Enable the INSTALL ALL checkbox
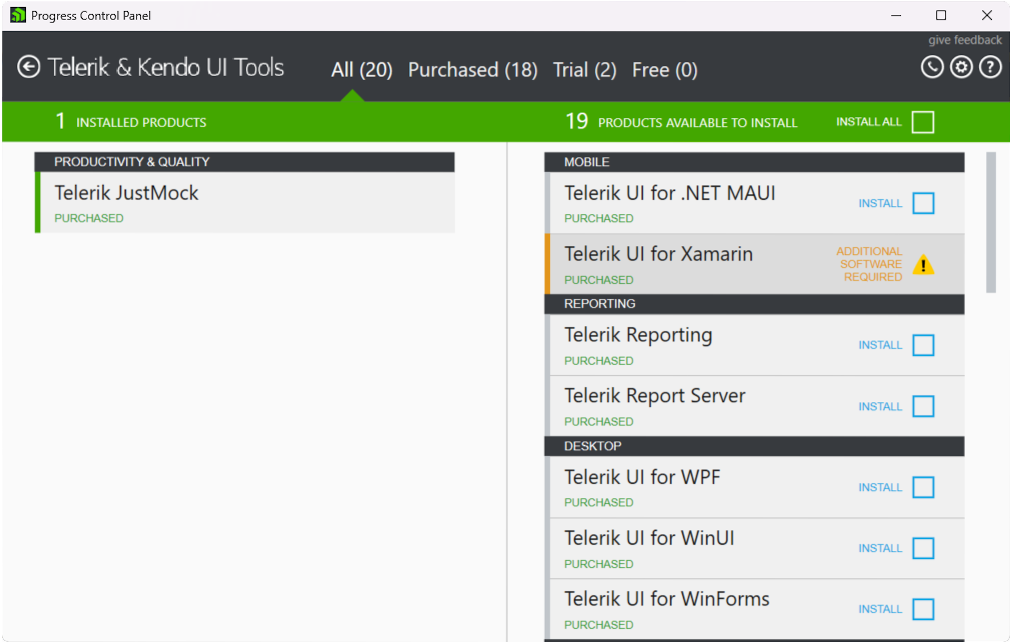Viewport: 1012px width, 643px height. click(922, 121)
